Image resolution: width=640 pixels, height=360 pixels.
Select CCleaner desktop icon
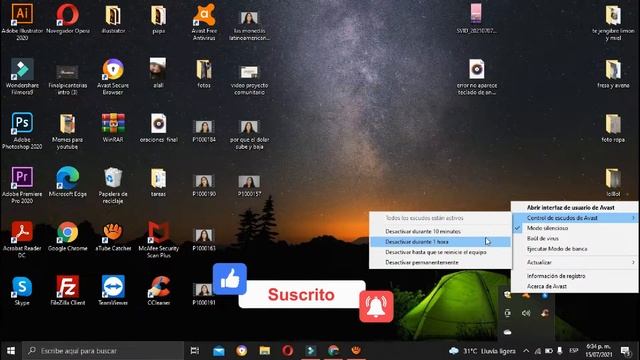[x=159, y=291]
